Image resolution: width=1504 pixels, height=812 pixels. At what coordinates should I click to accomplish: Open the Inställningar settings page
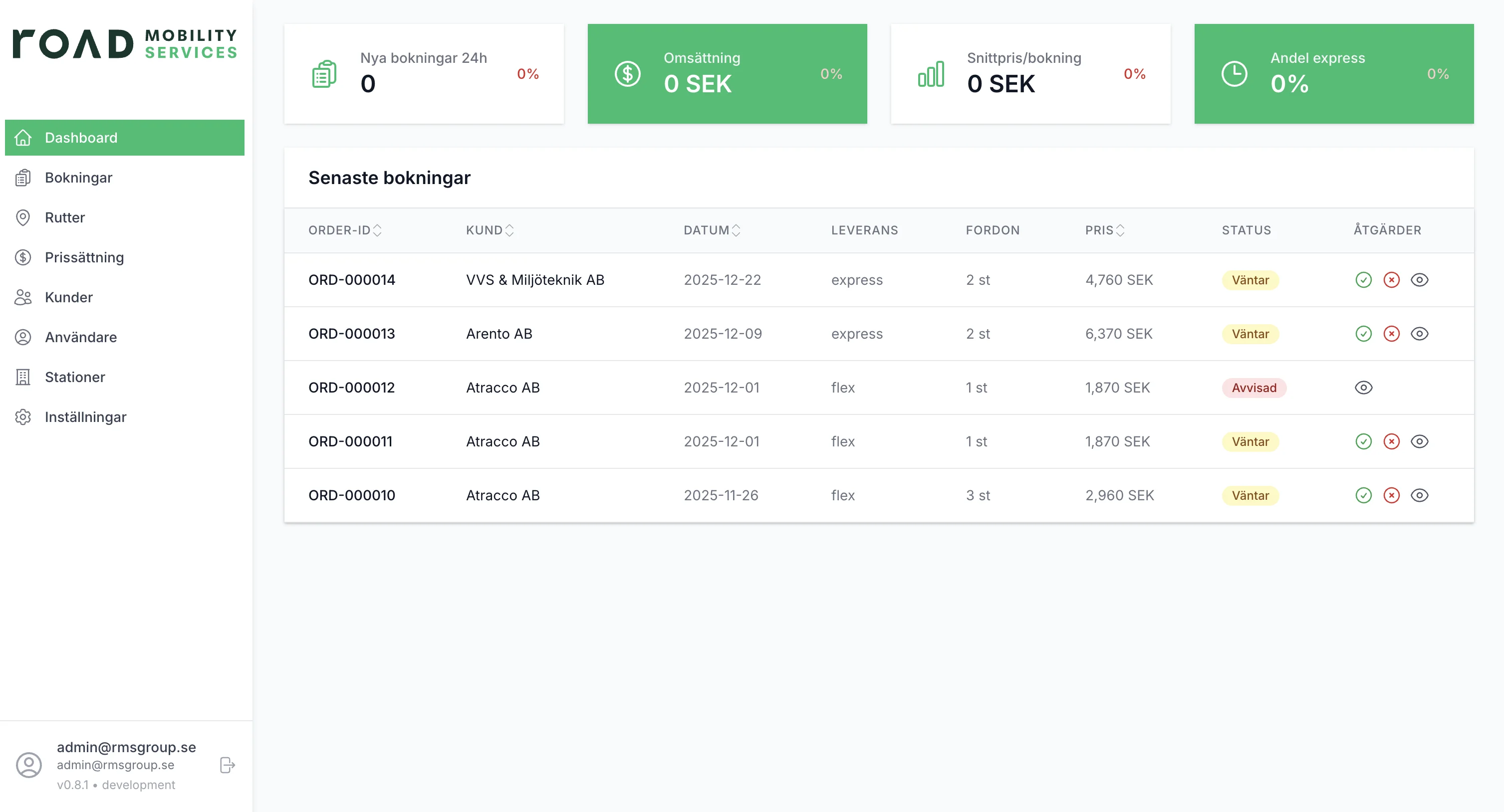click(85, 417)
